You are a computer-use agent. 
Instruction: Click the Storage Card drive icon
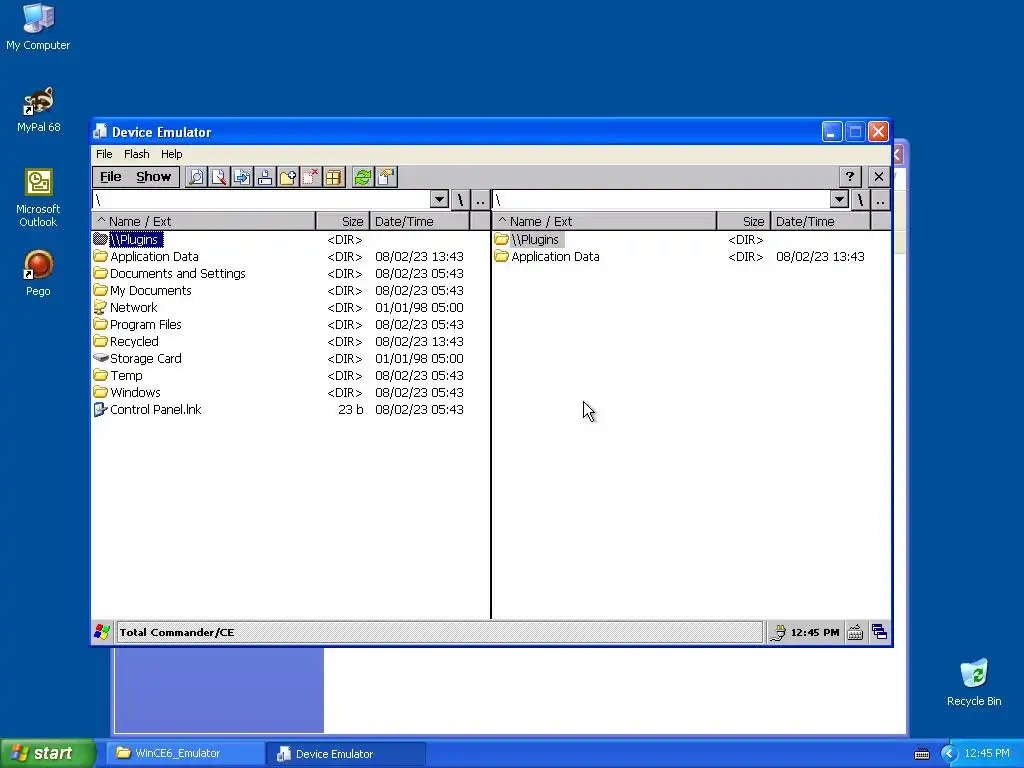101,358
